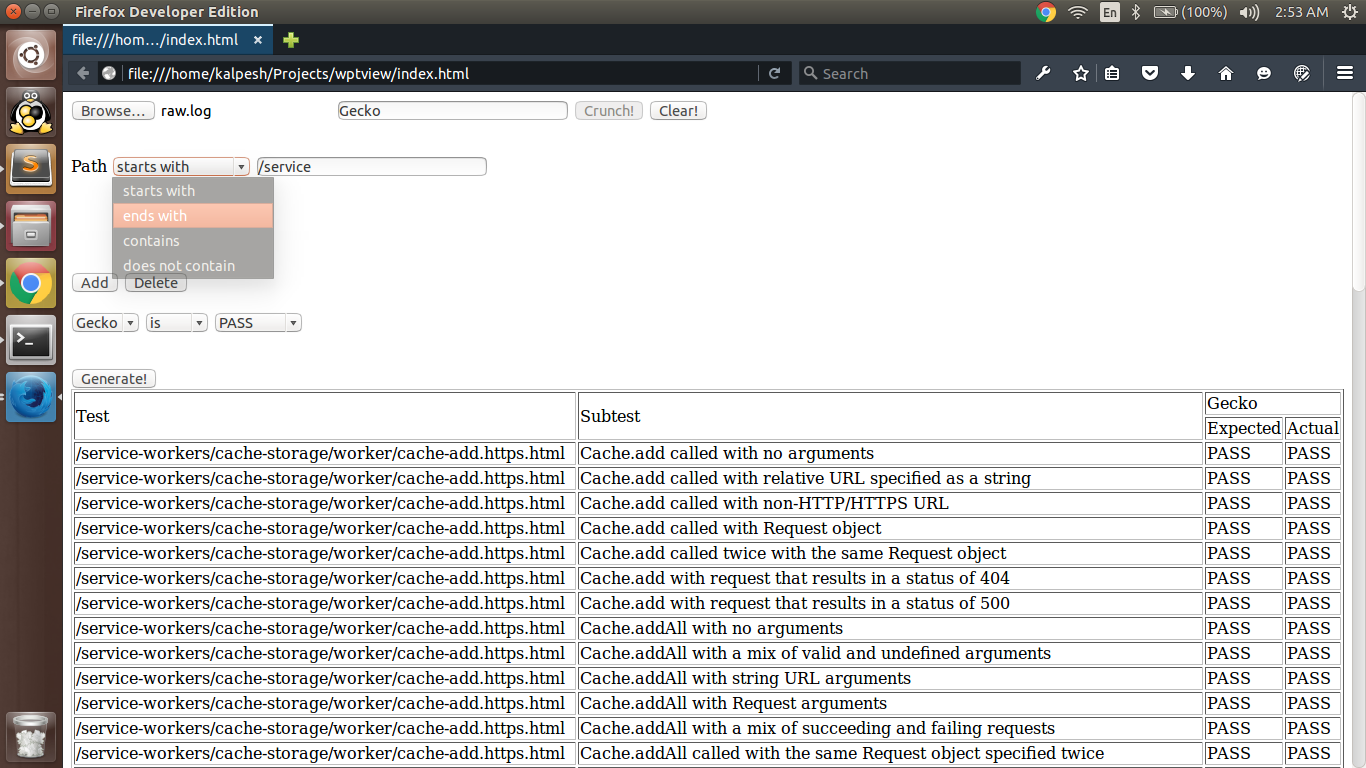Launch Google Chrome from the dock
This screenshot has height=768, width=1366.
tap(31, 283)
